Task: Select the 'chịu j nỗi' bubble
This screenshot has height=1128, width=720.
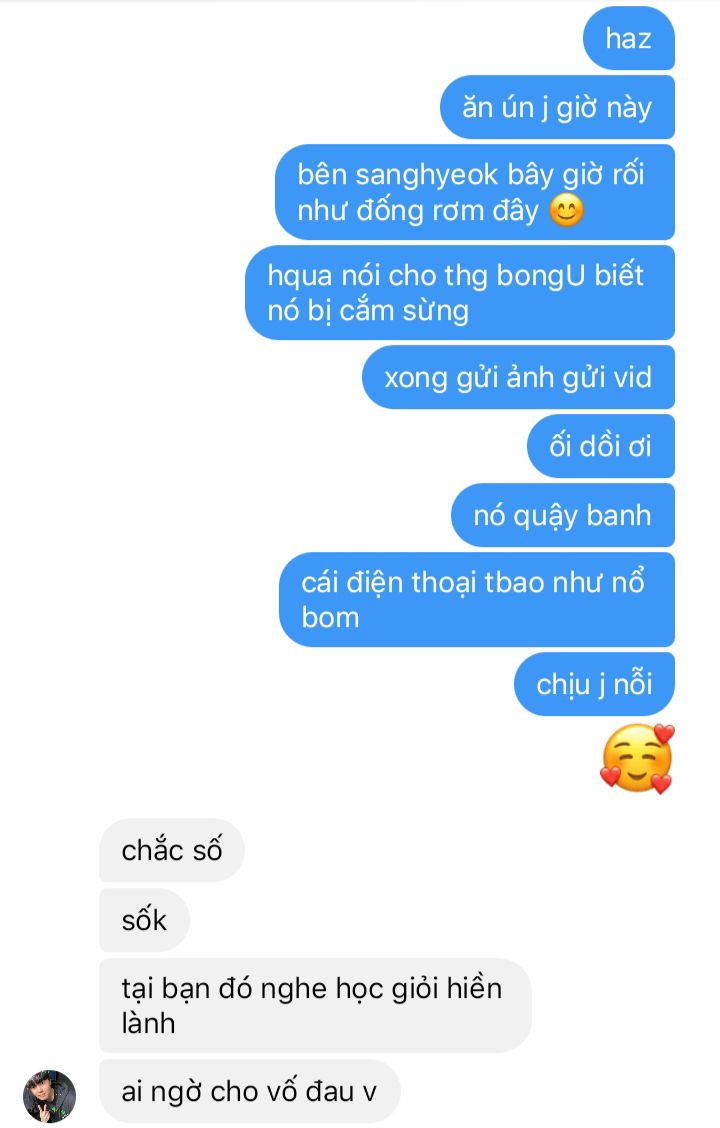Action: click(x=595, y=684)
